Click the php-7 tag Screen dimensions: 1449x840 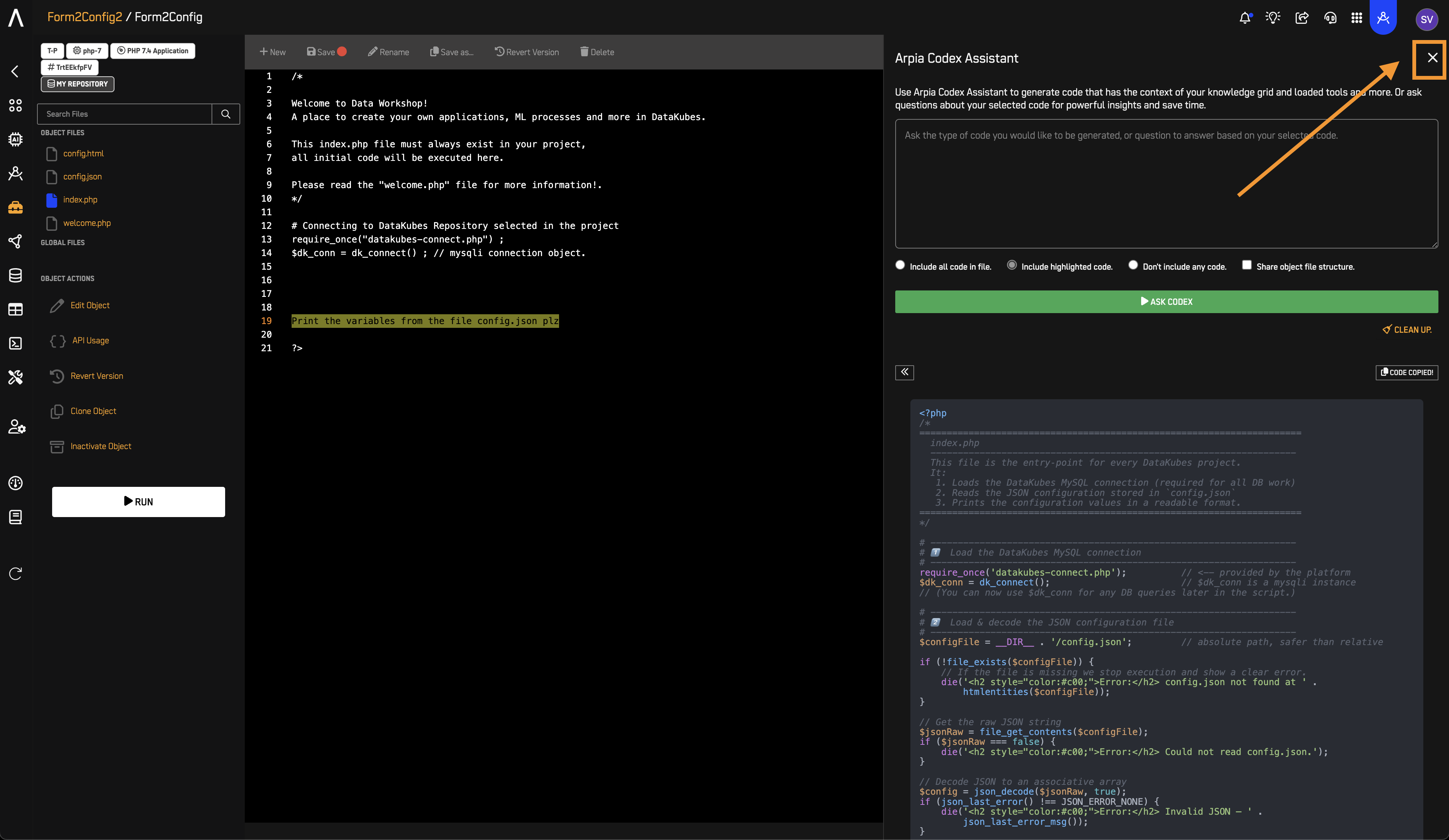[x=87, y=51]
